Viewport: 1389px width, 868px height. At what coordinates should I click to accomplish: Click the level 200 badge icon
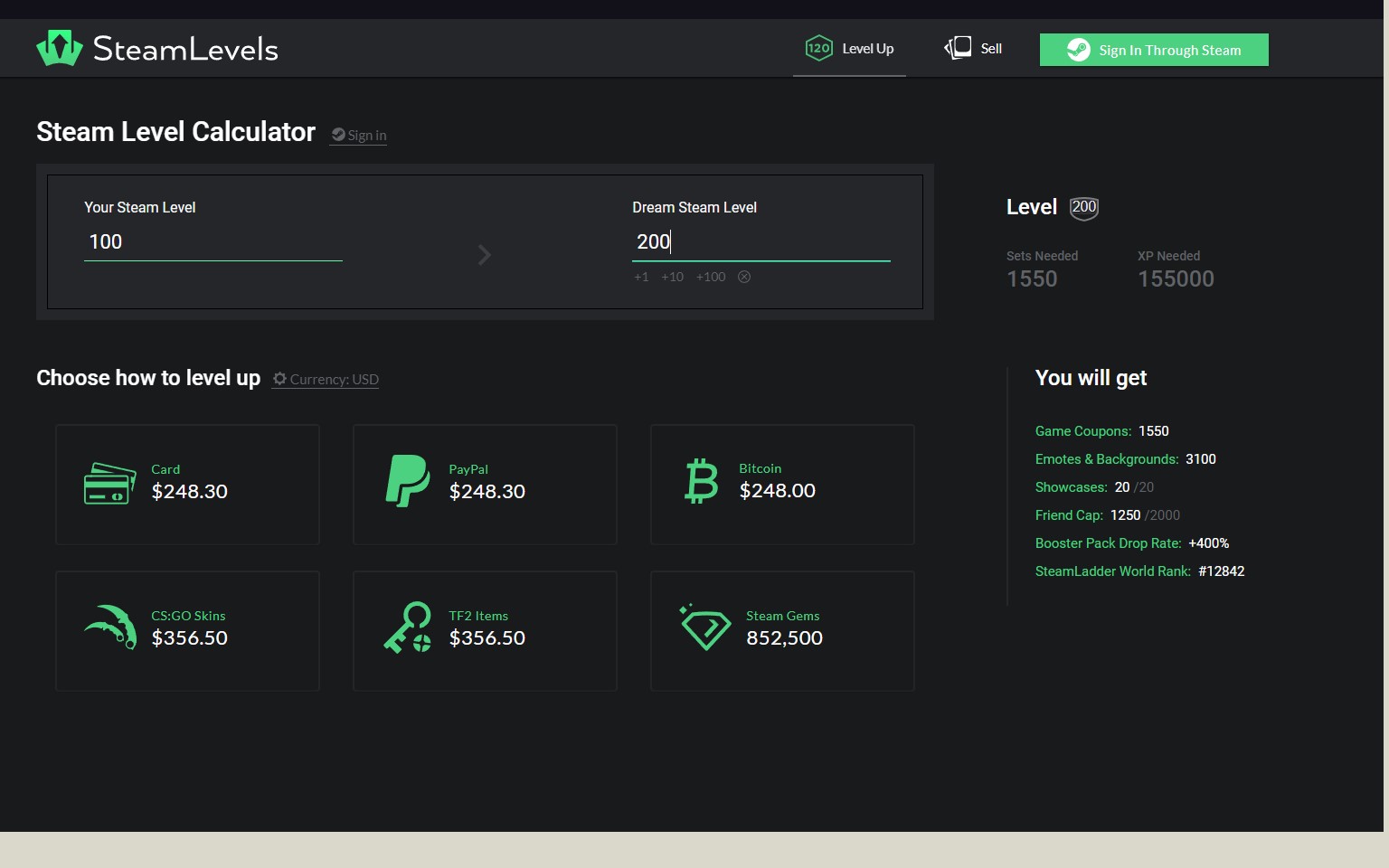tap(1084, 208)
